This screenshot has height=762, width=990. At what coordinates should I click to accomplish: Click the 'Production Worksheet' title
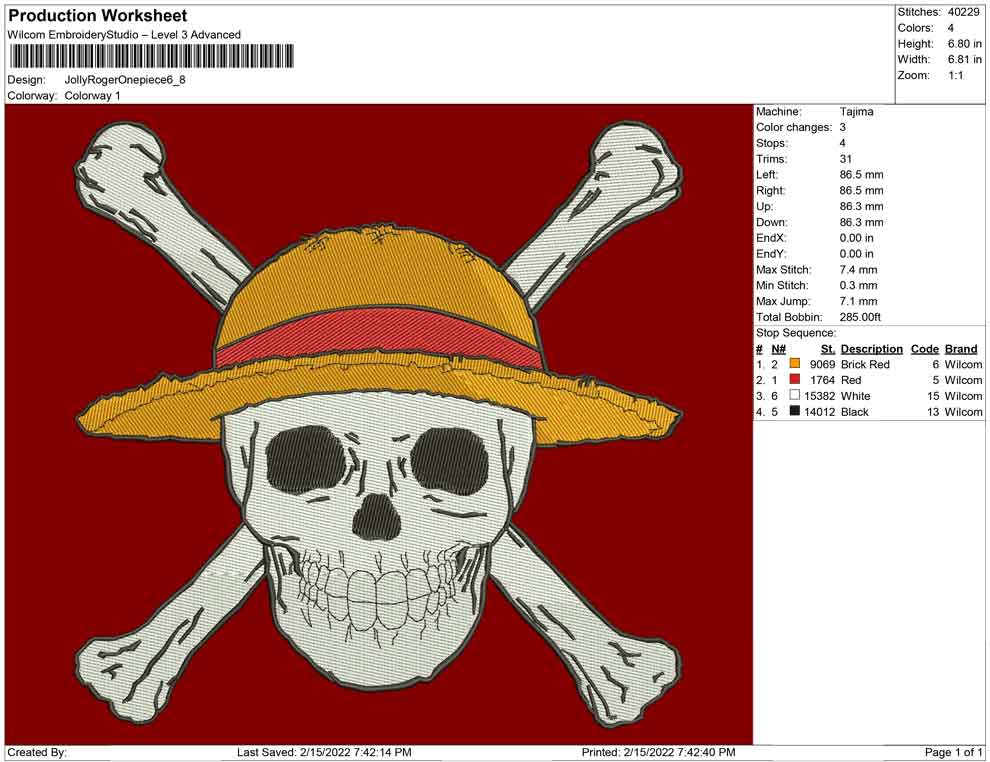click(98, 16)
